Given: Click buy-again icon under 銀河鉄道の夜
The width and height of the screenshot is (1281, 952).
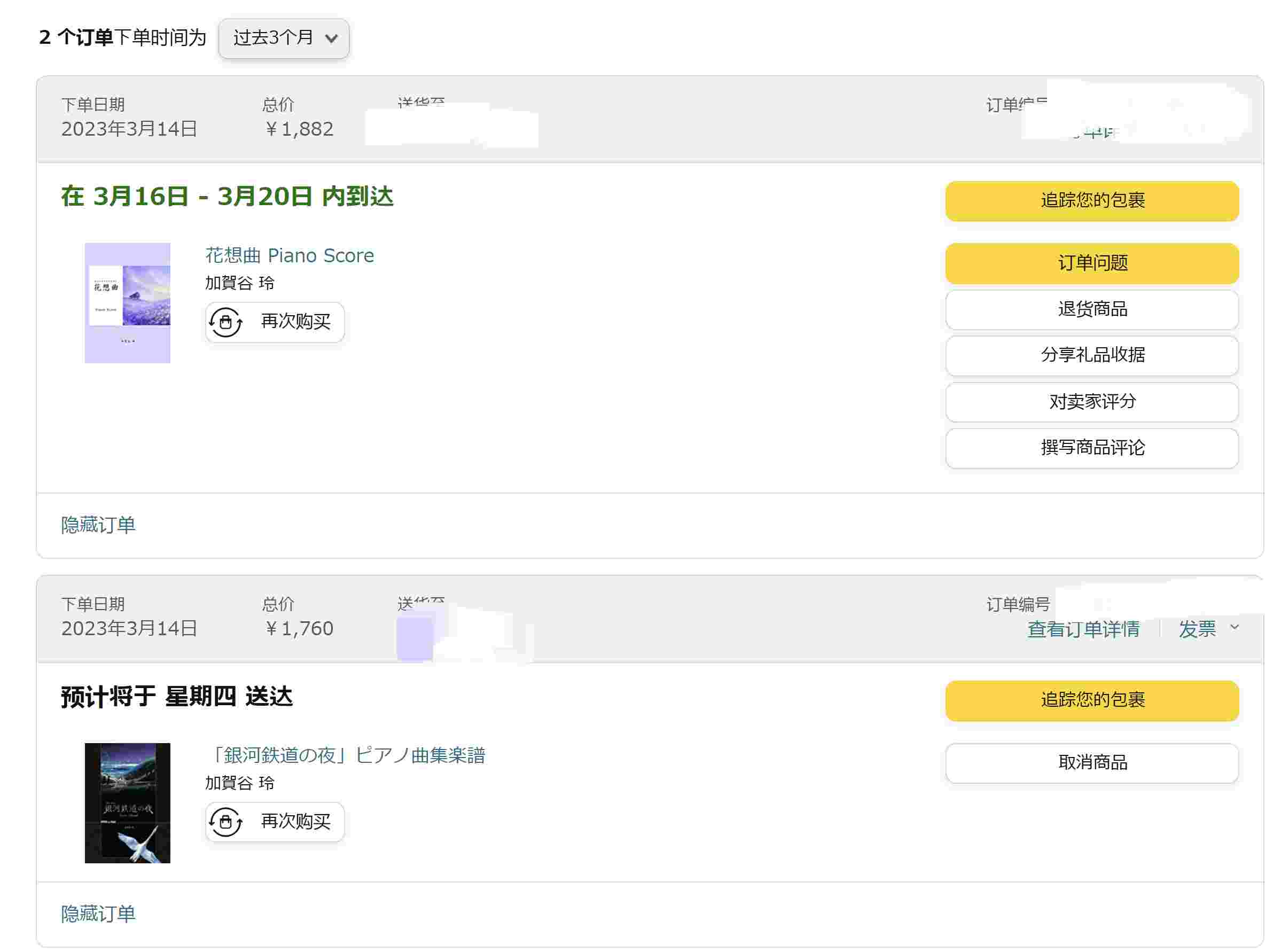Looking at the screenshot, I should coord(225,821).
